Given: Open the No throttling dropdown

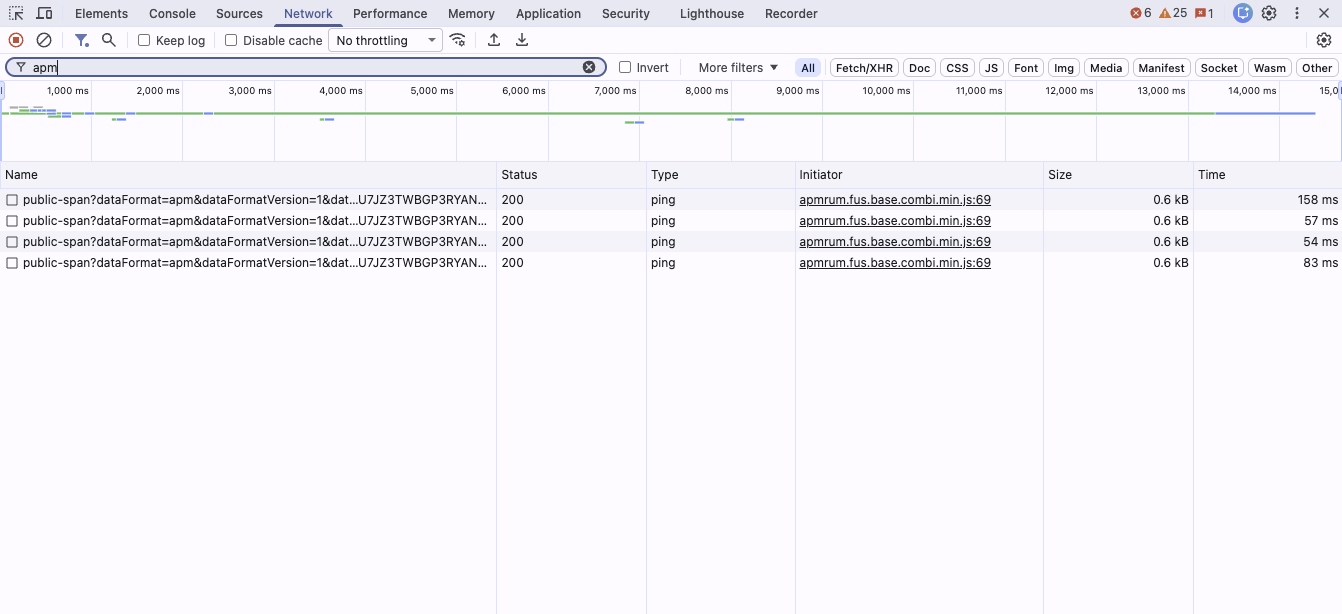Looking at the screenshot, I should (385, 40).
